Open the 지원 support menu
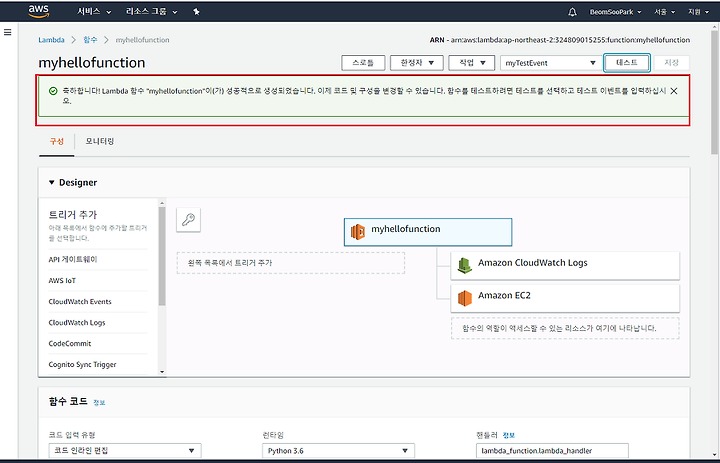The height and width of the screenshot is (463, 720). click(x=698, y=12)
